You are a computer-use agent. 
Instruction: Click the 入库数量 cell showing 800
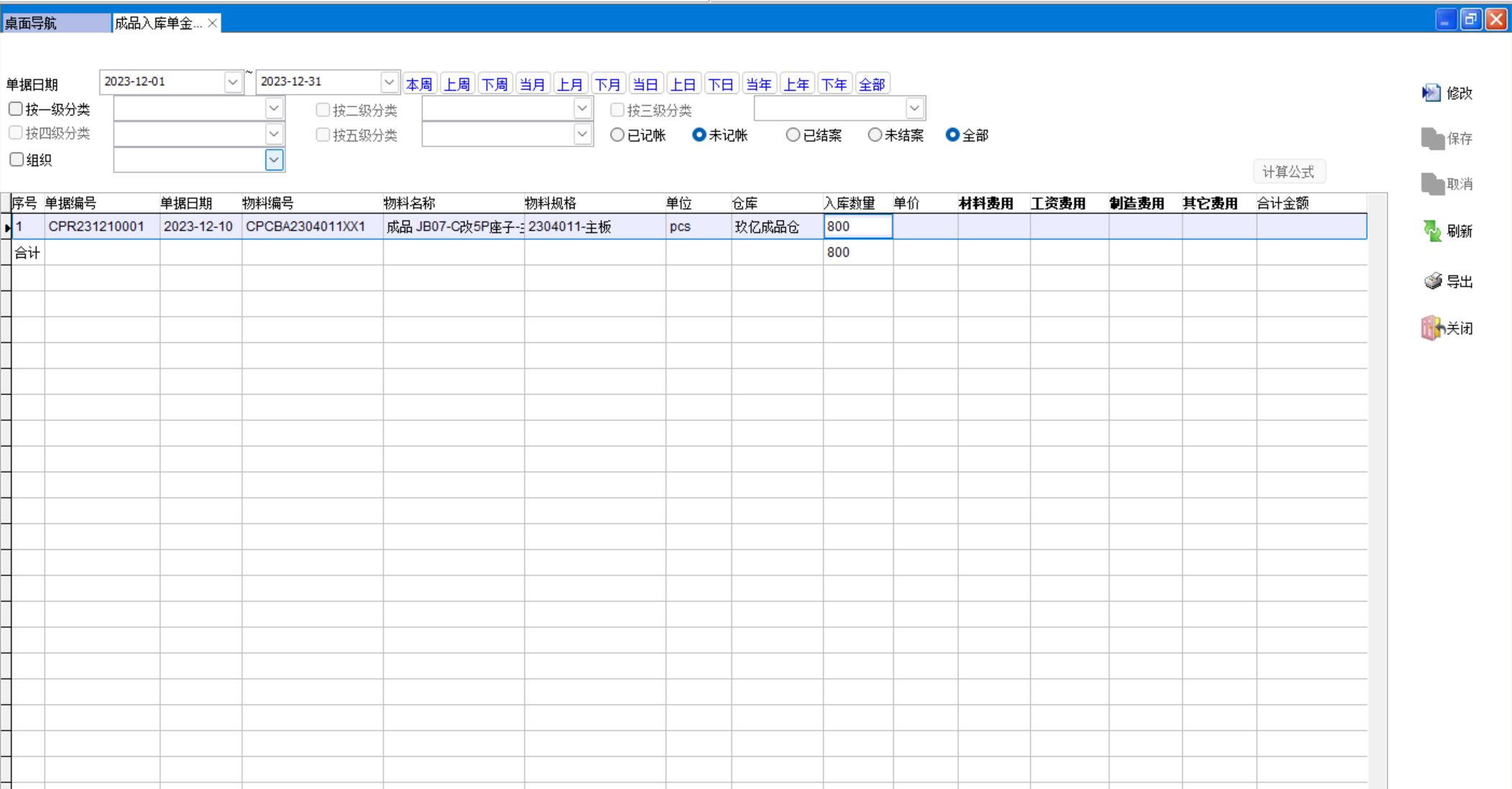857,226
